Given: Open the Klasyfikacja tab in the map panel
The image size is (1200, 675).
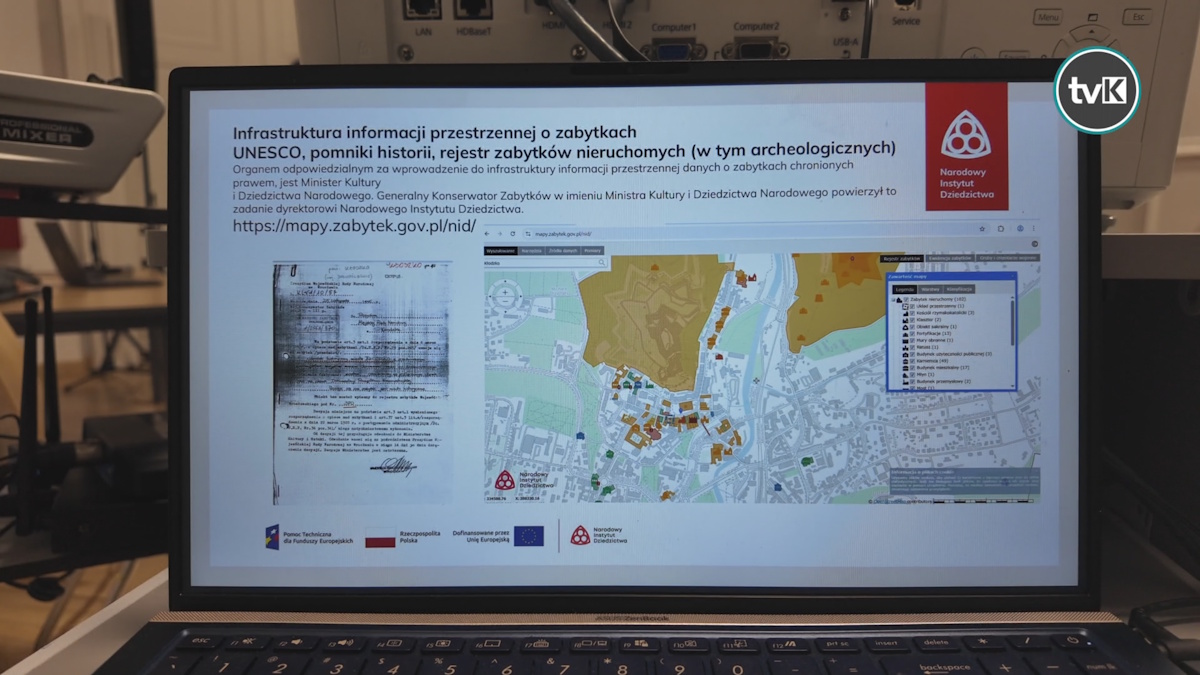Looking at the screenshot, I should click(x=959, y=289).
